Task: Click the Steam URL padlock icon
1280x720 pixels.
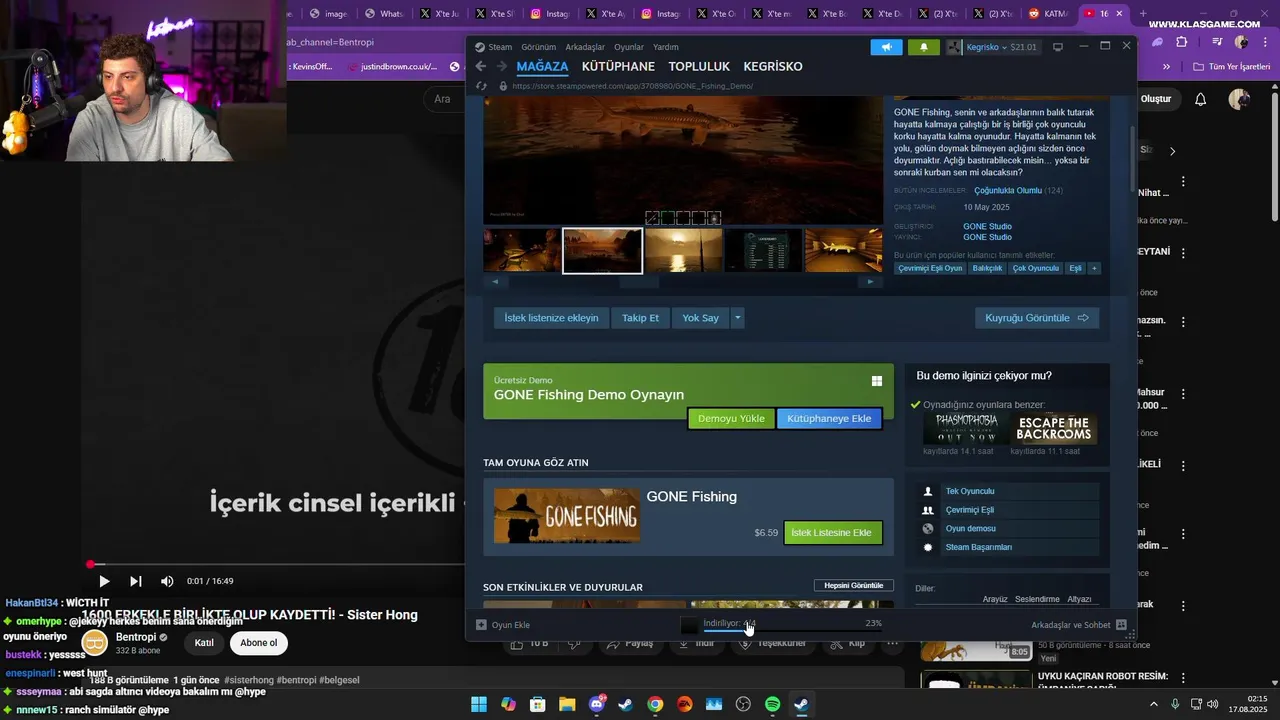Action: [503, 86]
